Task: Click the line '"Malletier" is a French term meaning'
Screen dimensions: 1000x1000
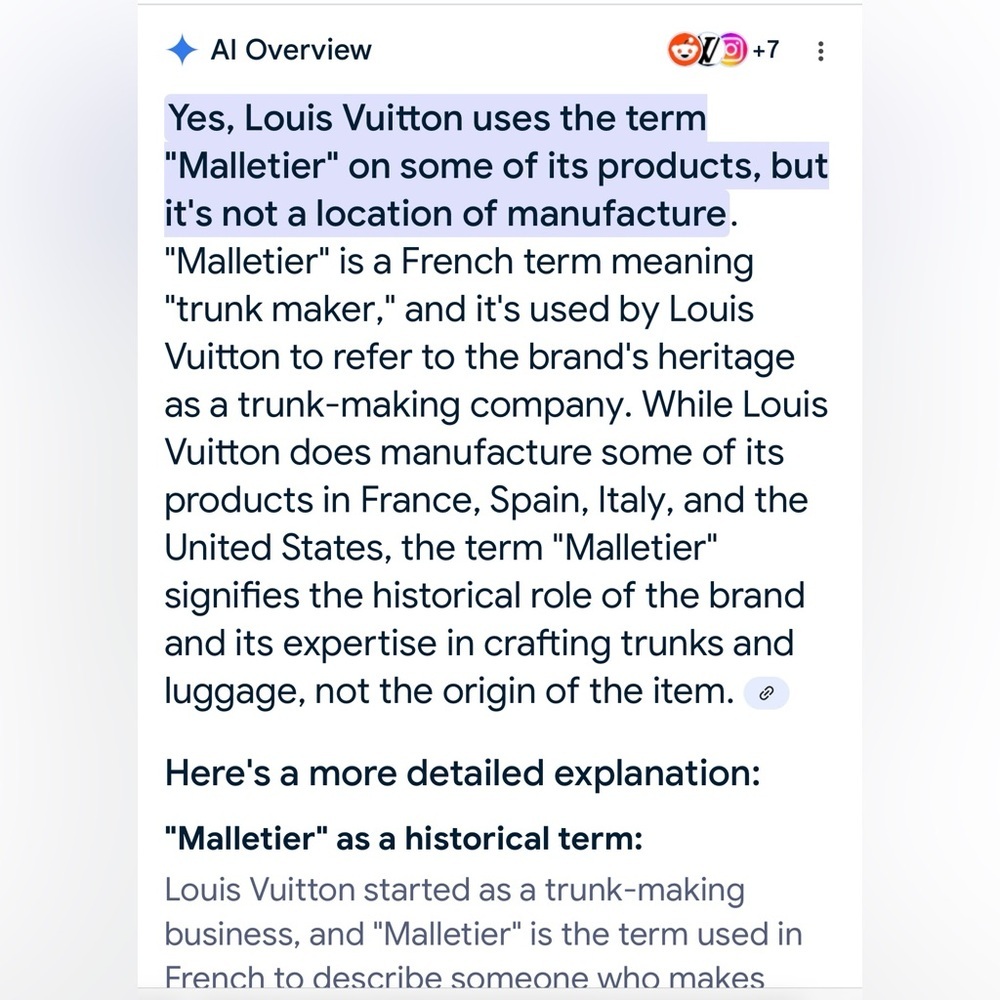Action: (459, 262)
